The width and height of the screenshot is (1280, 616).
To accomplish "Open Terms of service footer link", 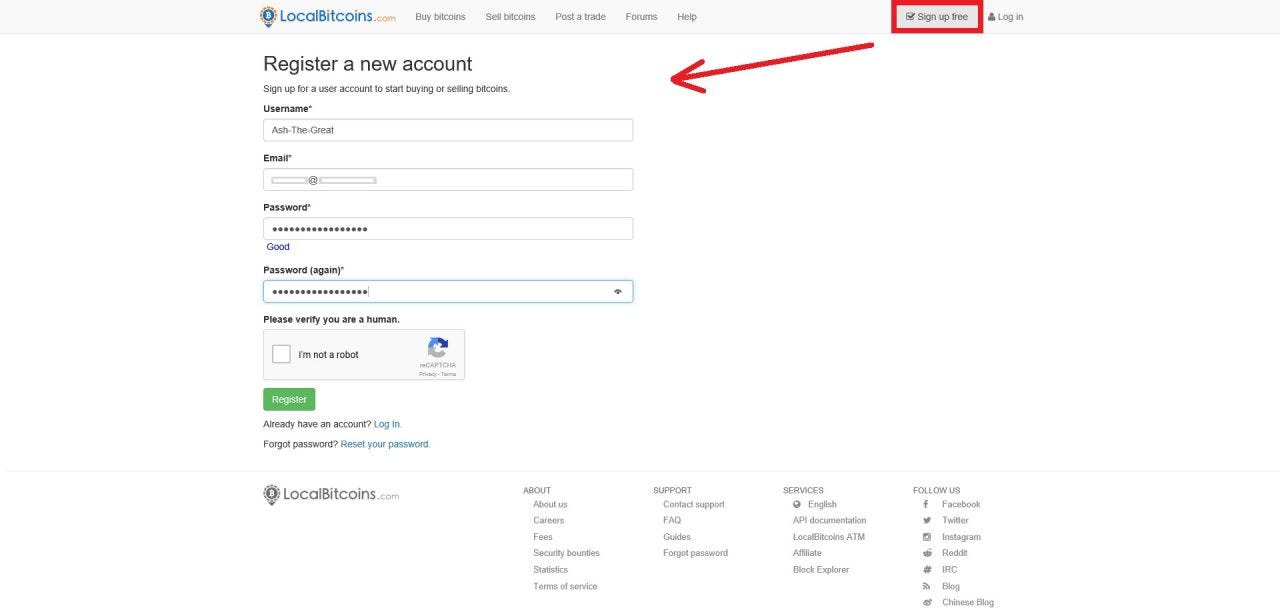I will click(565, 586).
